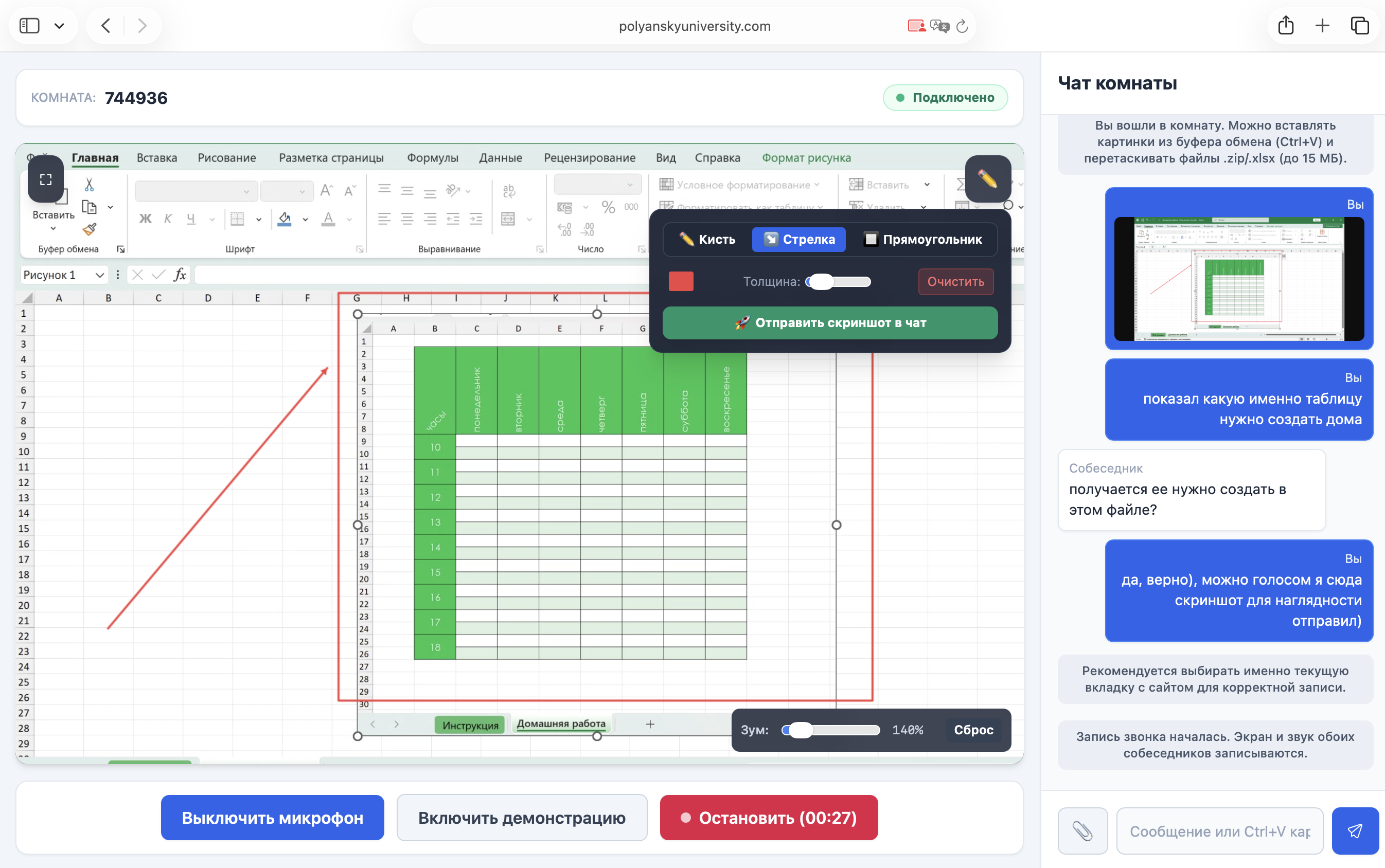1385x868 pixels.
Task: Select the Кисть brush tool
Action: [x=707, y=240]
